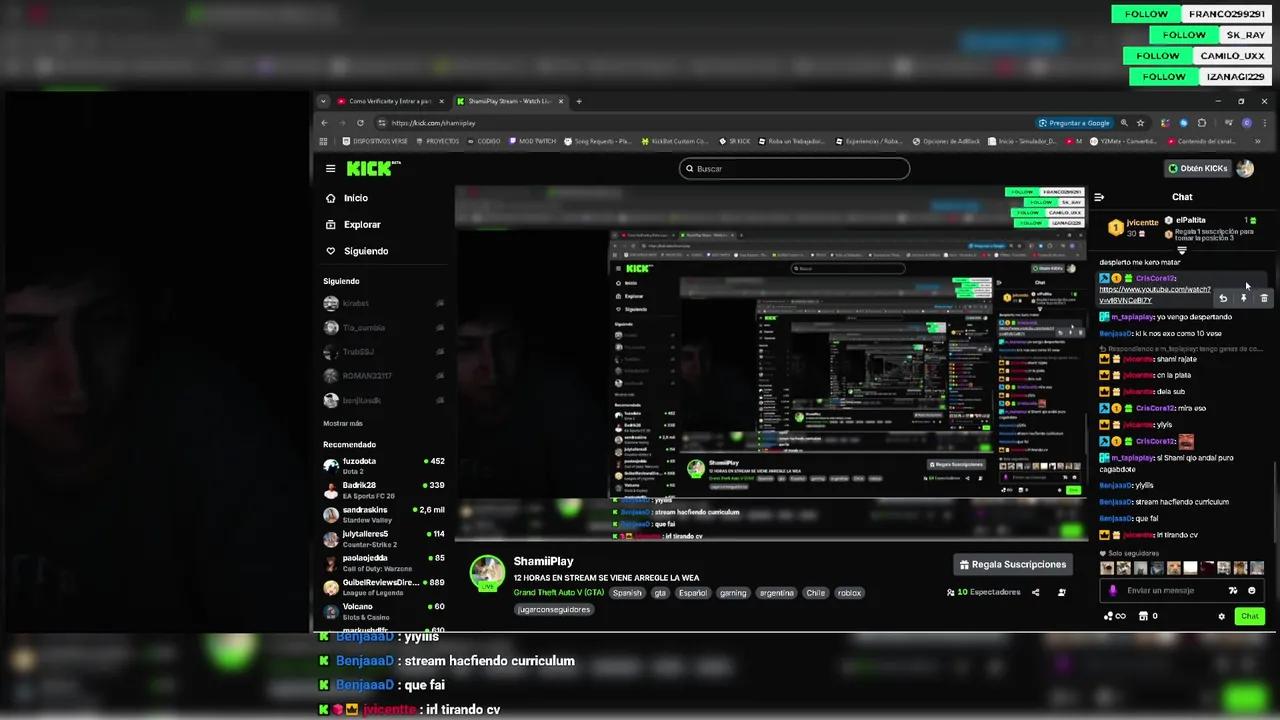Image resolution: width=1280 pixels, height=720 pixels.
Task: Click the Buscar search field
Action: click(x=794, y=169)
